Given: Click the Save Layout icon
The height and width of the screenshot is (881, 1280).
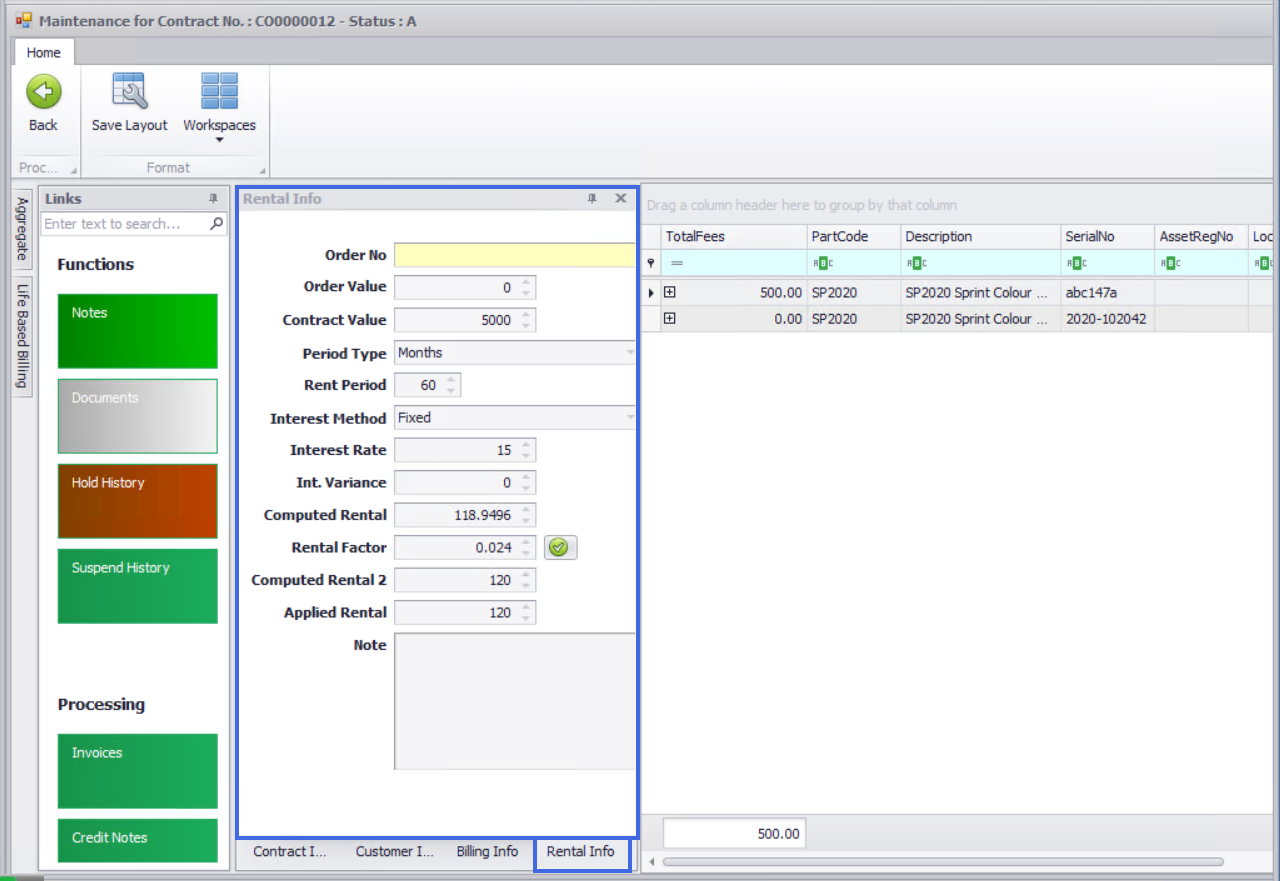Looking at the screenshot, I should click(129, 91).
